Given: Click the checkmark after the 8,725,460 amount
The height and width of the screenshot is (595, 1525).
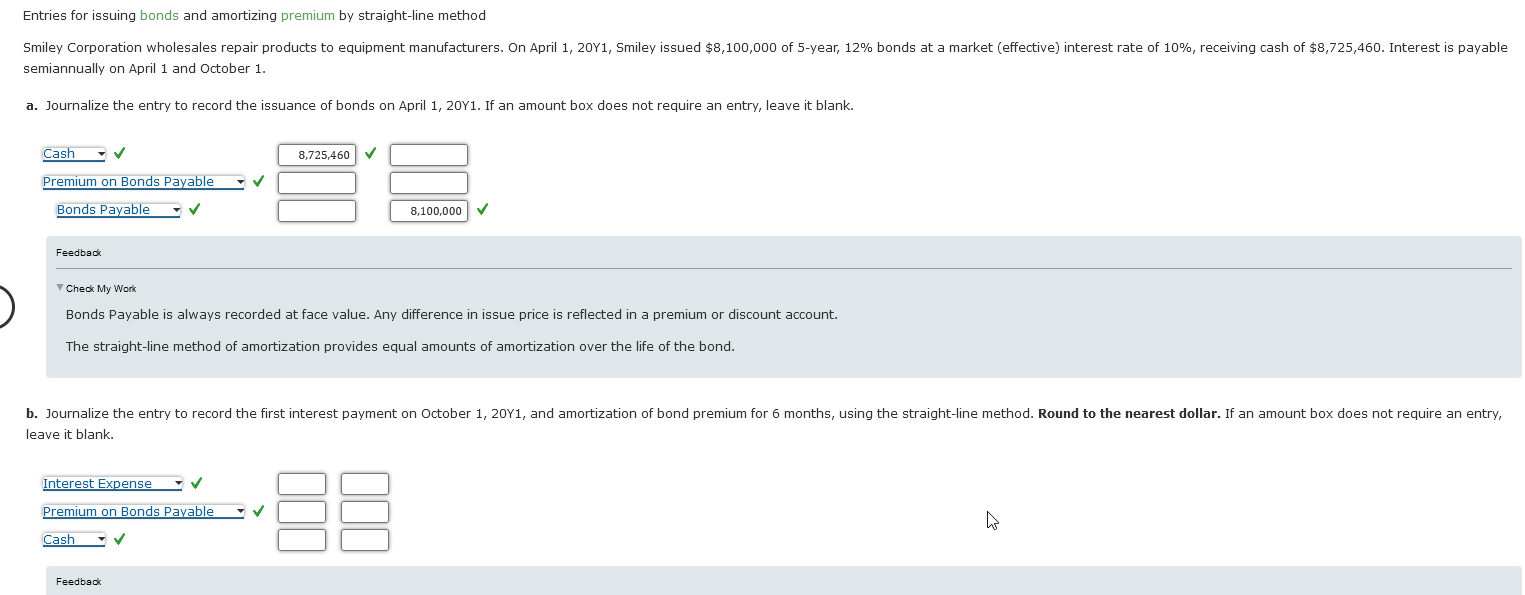Looking at the screenshot, I should [x=369, y=154].
